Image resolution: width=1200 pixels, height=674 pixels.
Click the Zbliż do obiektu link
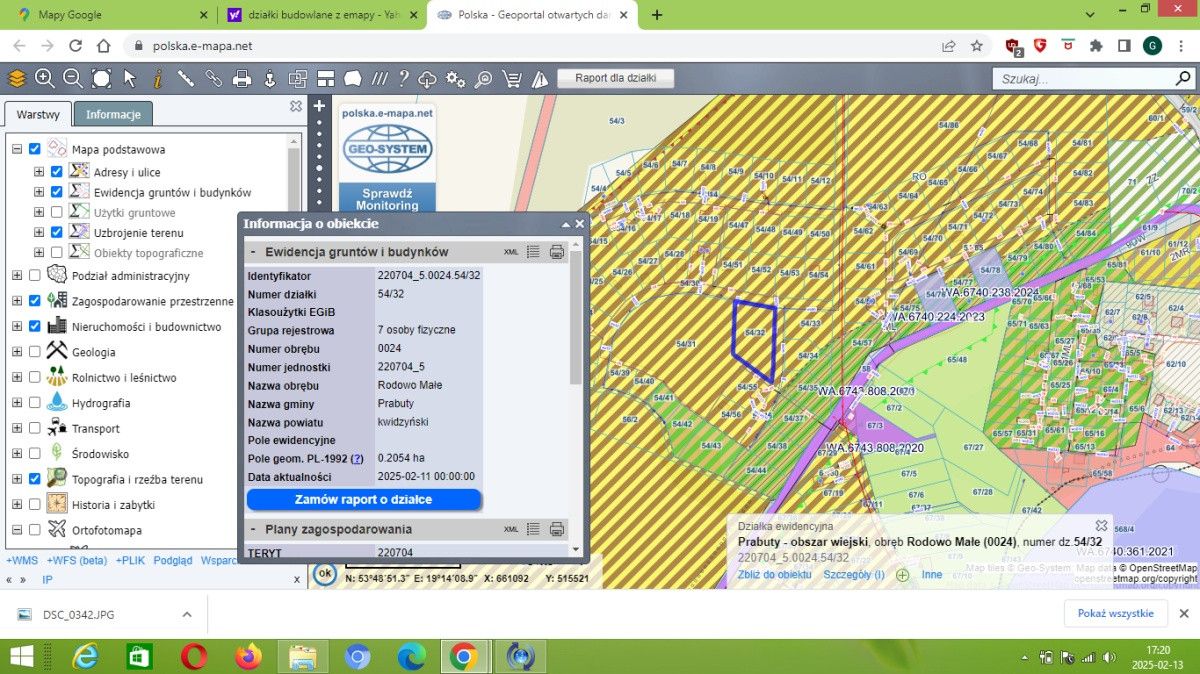(774, 575)
